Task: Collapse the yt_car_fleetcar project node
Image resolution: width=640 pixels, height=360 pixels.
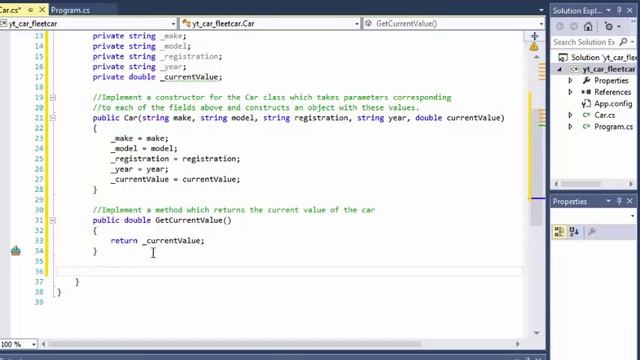Action: (x=560, y=69)
